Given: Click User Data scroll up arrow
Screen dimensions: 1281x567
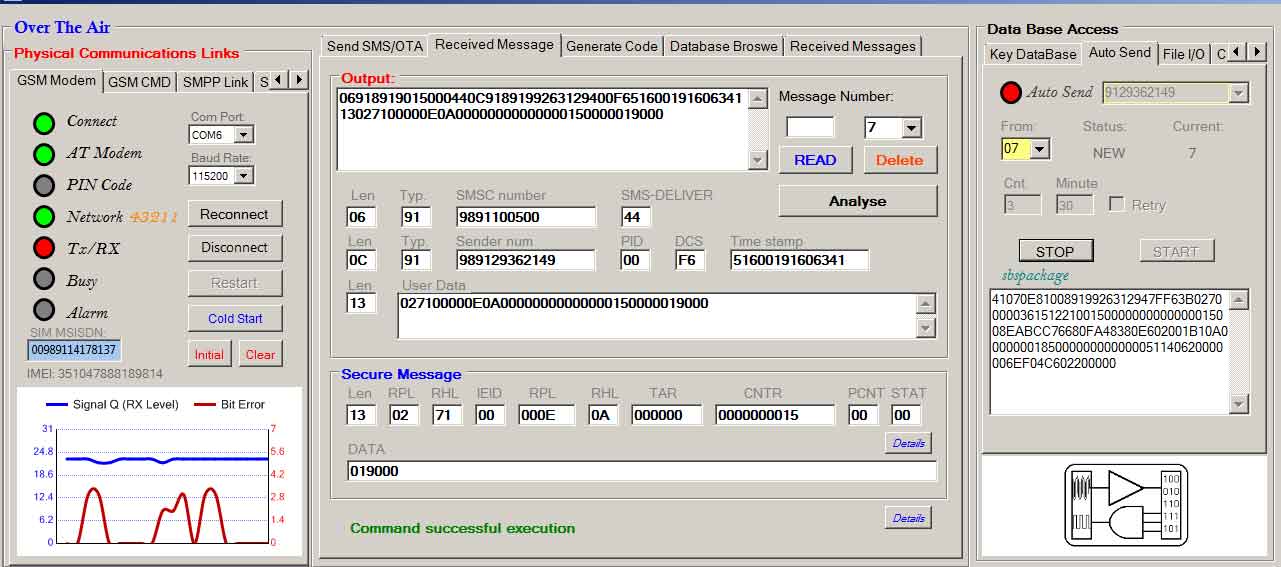Looking at the screenshot, I should [x=926, y=304].
